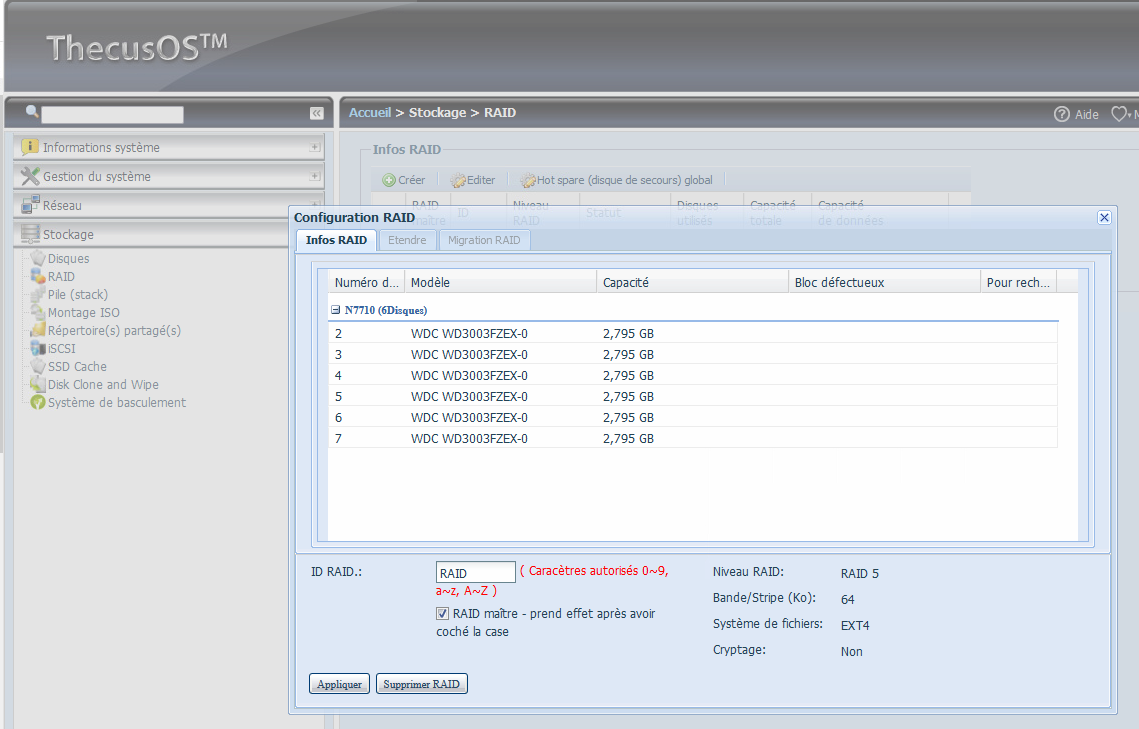
Task: Switch to the Etendre tab
Action: (x=407, y=240)
